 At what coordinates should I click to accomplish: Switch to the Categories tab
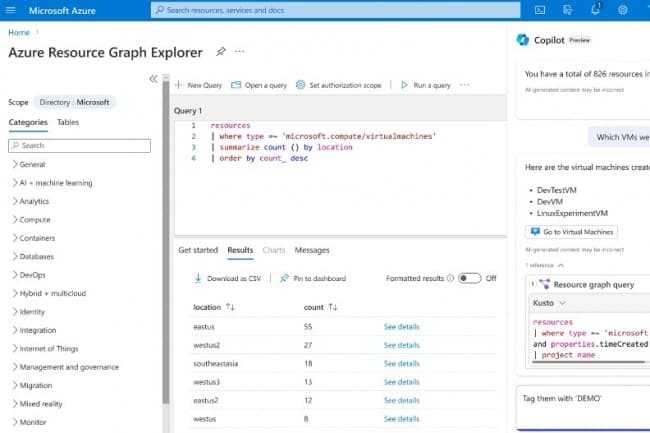click(x=28, y=122)
